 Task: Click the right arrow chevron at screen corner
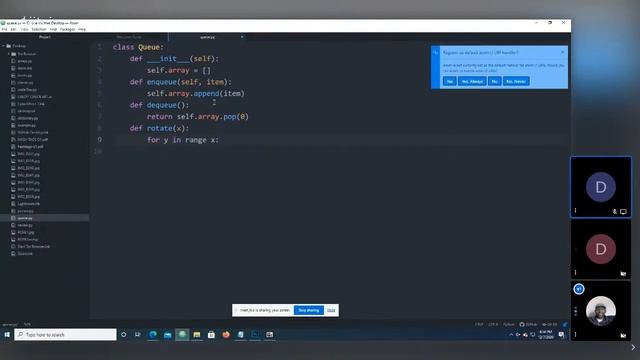coord(633,347)
